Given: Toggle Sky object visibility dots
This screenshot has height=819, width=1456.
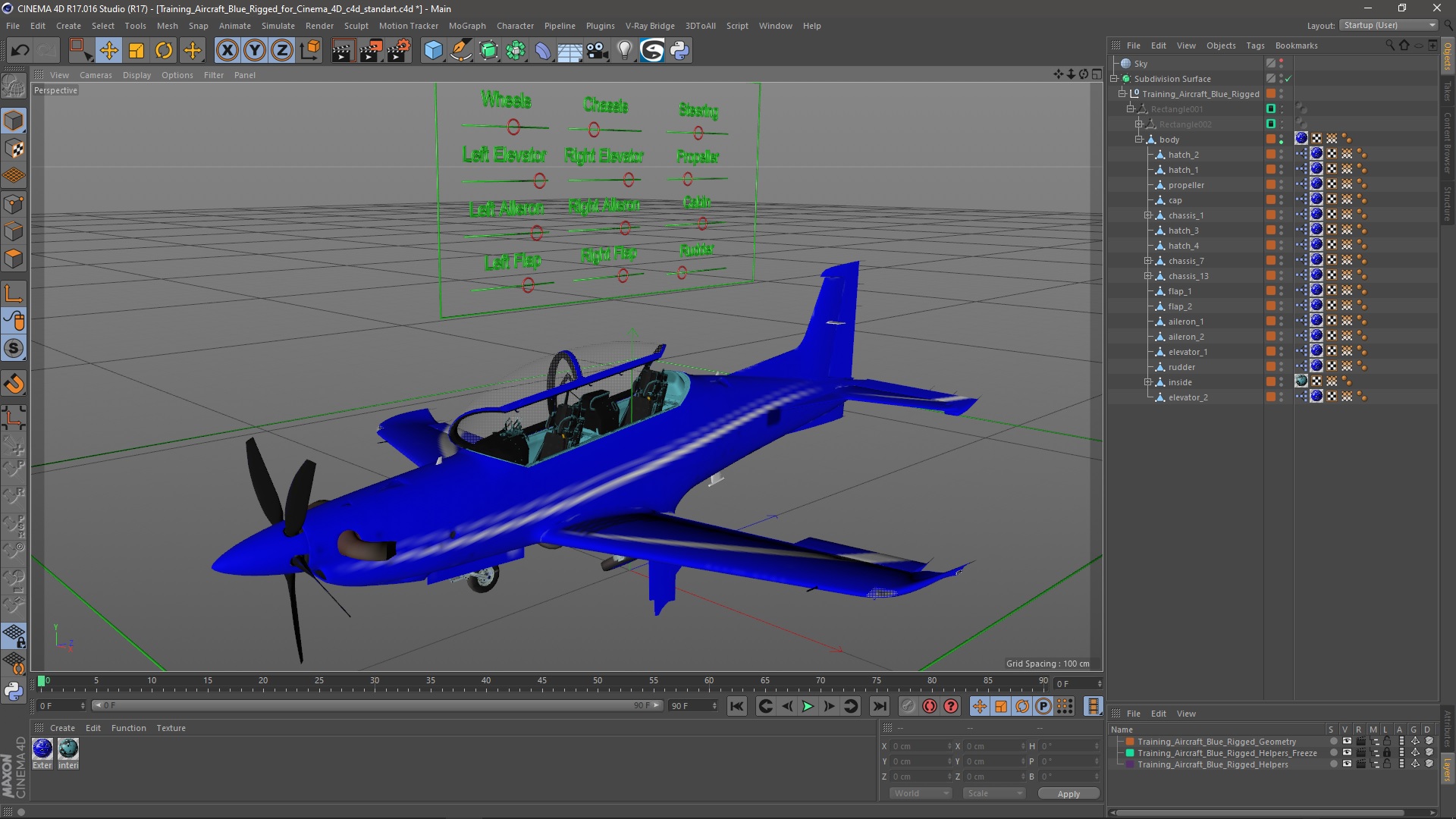Looking at the screenshot, I should (x=1282, y=64).
